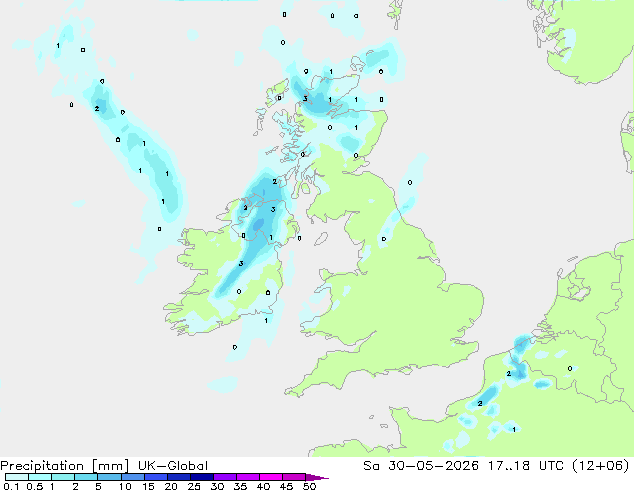The width and height of the screenshot is (634, 490).
Task: Click the purple arrow tip above 50
Action: [317, 477]
